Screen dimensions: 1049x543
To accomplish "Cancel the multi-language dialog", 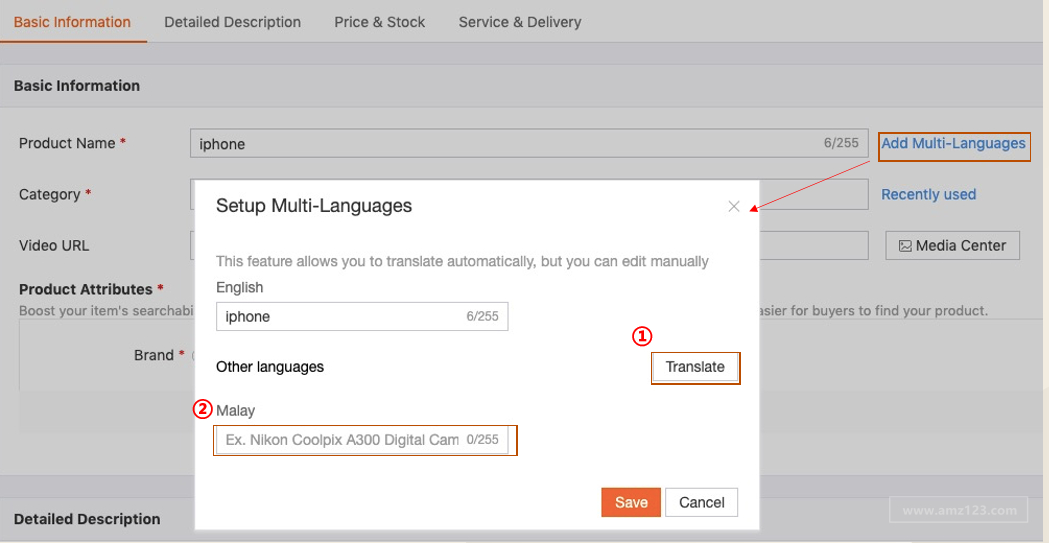I will pos(701,502).
